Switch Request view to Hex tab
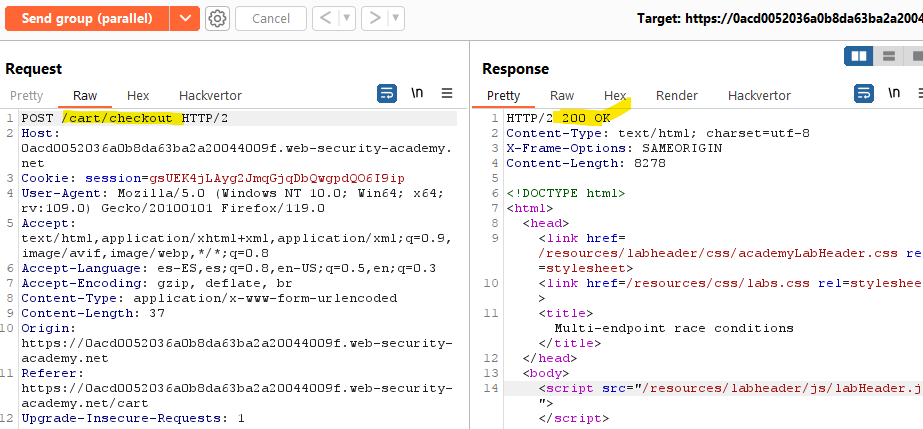The image size is (923, 429). point(138,95)
